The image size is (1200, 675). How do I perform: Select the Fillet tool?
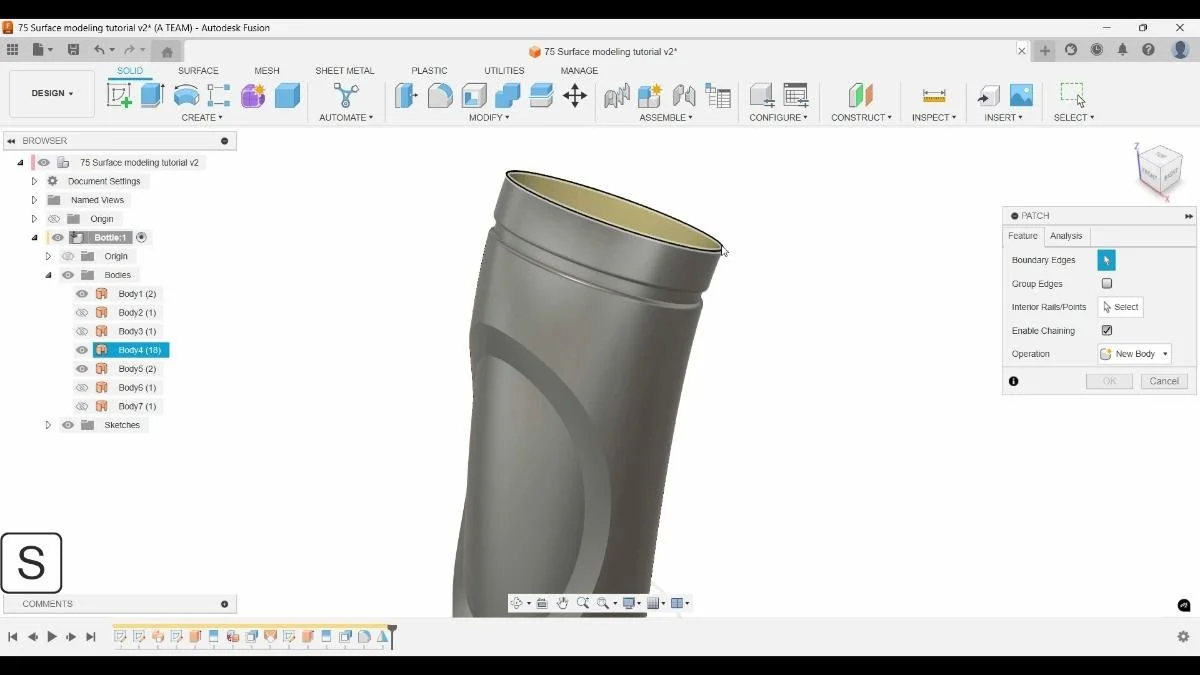tap(440, 95)
